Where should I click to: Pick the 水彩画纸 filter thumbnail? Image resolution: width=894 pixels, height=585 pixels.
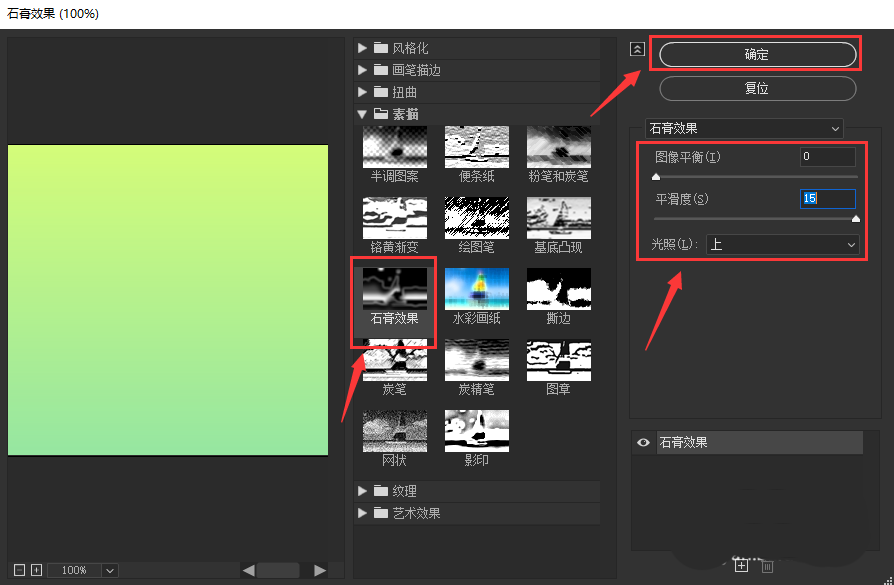point(477,289)
